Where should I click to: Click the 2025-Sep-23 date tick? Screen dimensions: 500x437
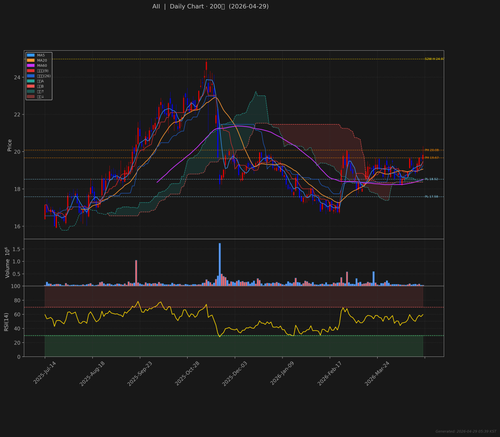pos(139,374)
